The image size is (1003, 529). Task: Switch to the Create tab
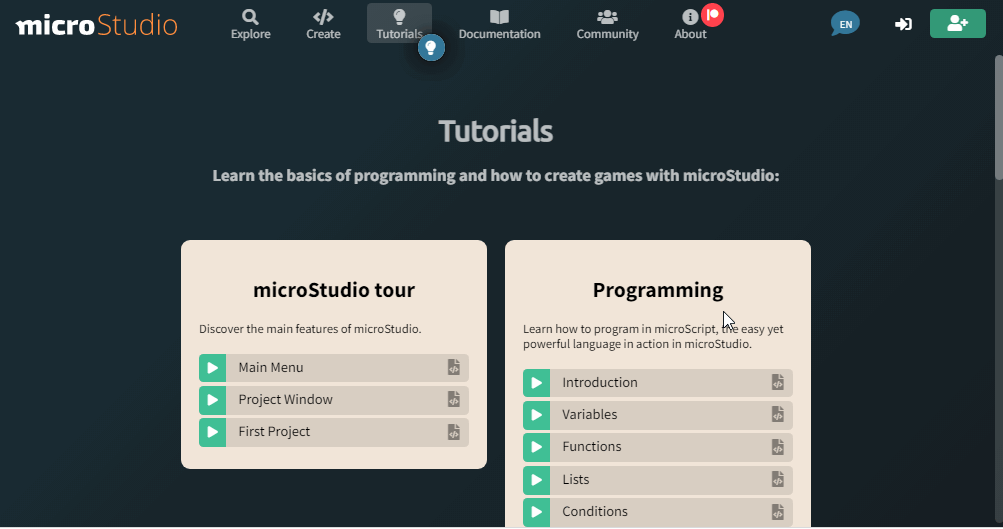pos(323,24)
